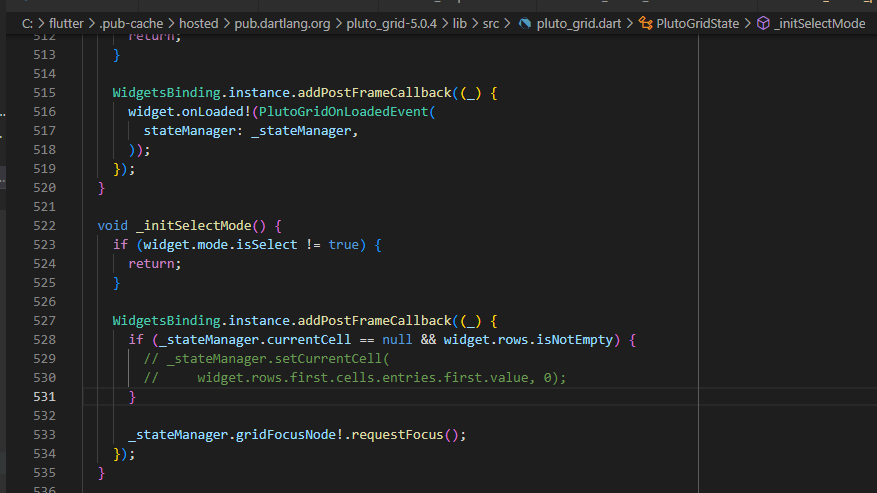Image resolution: width=877 pixels, height=493 pixels.
Task: Click gridFocusNode on line 533
Action: pyautogui.click(x=286, y=435)
